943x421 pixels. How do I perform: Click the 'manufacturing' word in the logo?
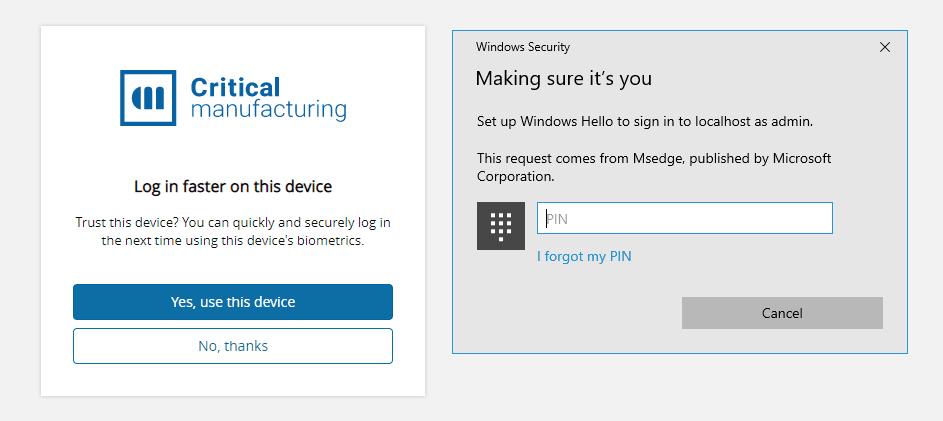pyautogui.click(x=268, y=109)
